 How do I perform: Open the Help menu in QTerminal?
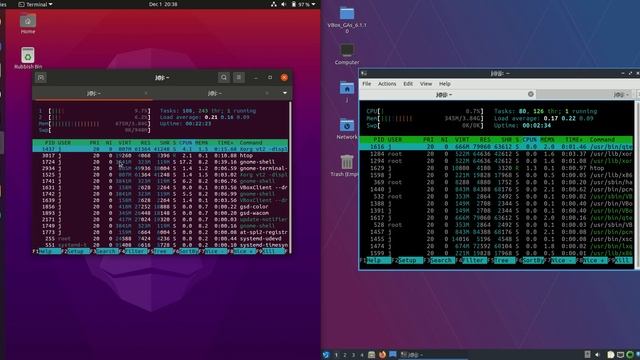[444, 84]
